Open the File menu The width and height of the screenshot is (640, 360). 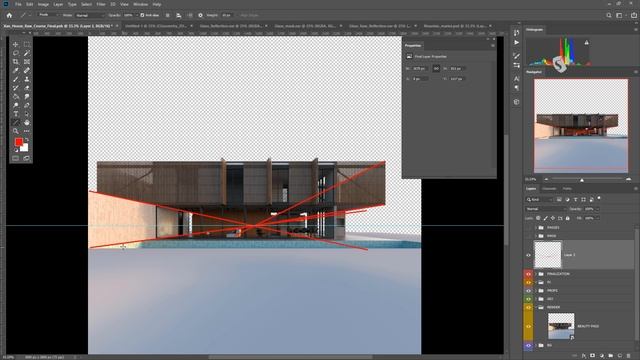[x=18, y=4]
